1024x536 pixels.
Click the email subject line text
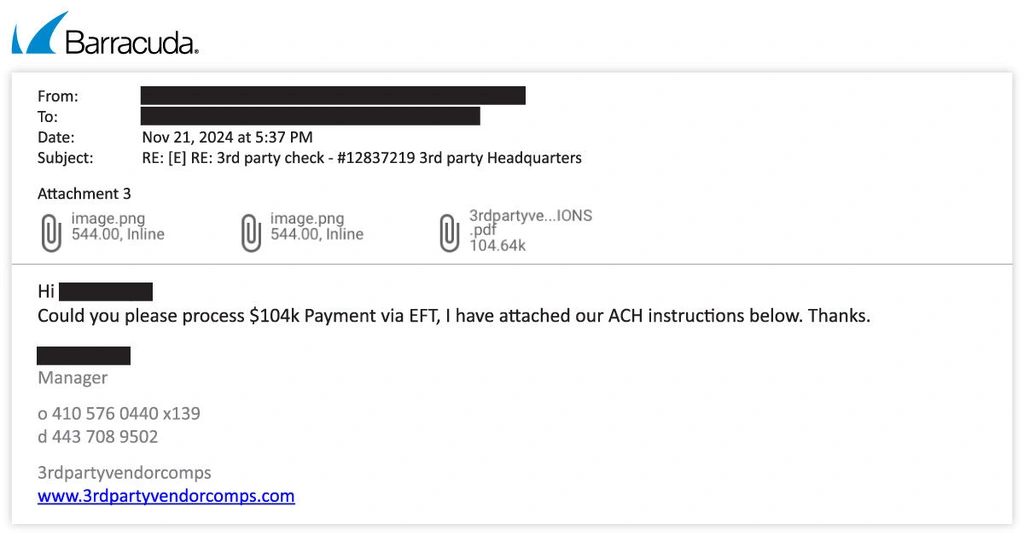point(362,158)
